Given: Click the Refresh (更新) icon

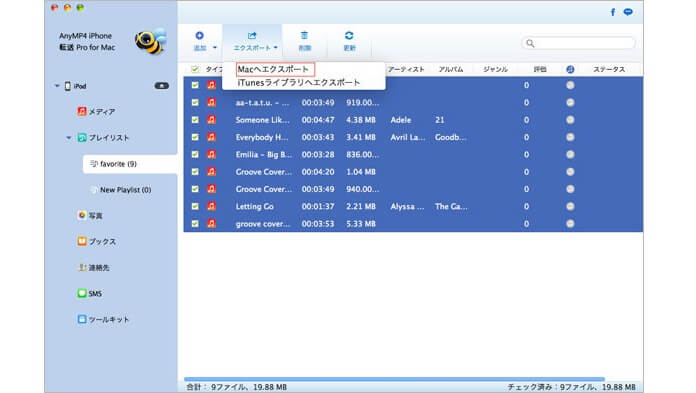Looking at the screenshot, I should [x=349, y=36].
